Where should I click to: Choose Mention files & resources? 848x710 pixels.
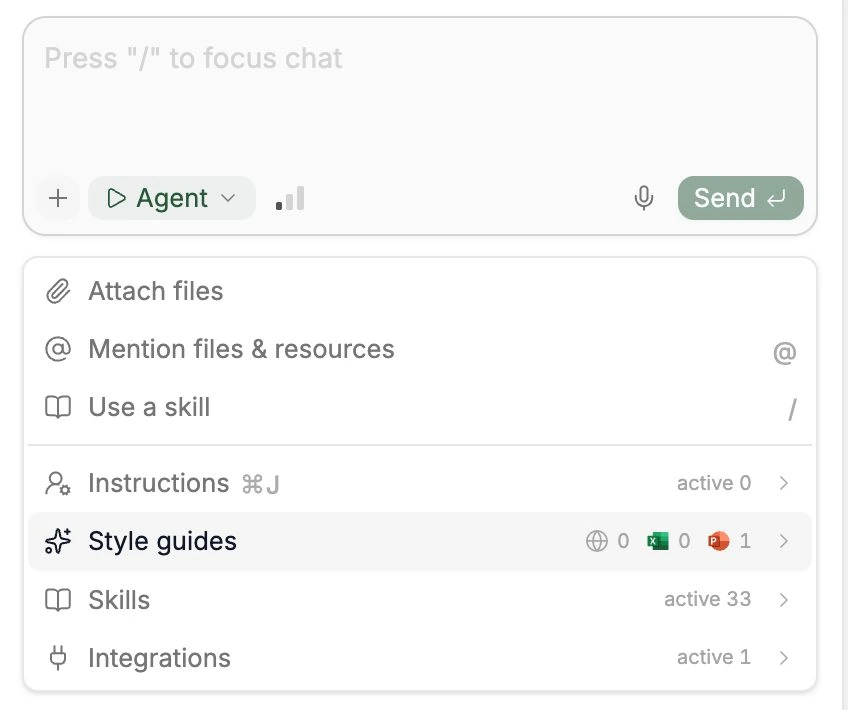coord(420,349)
